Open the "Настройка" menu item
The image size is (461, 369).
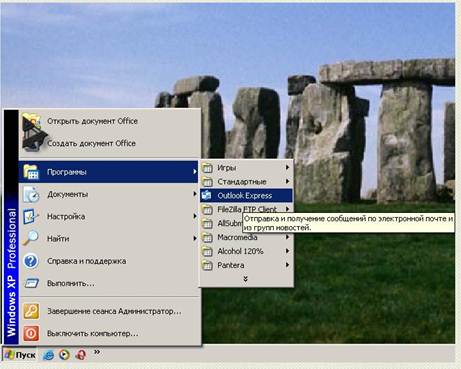(109, 217)
